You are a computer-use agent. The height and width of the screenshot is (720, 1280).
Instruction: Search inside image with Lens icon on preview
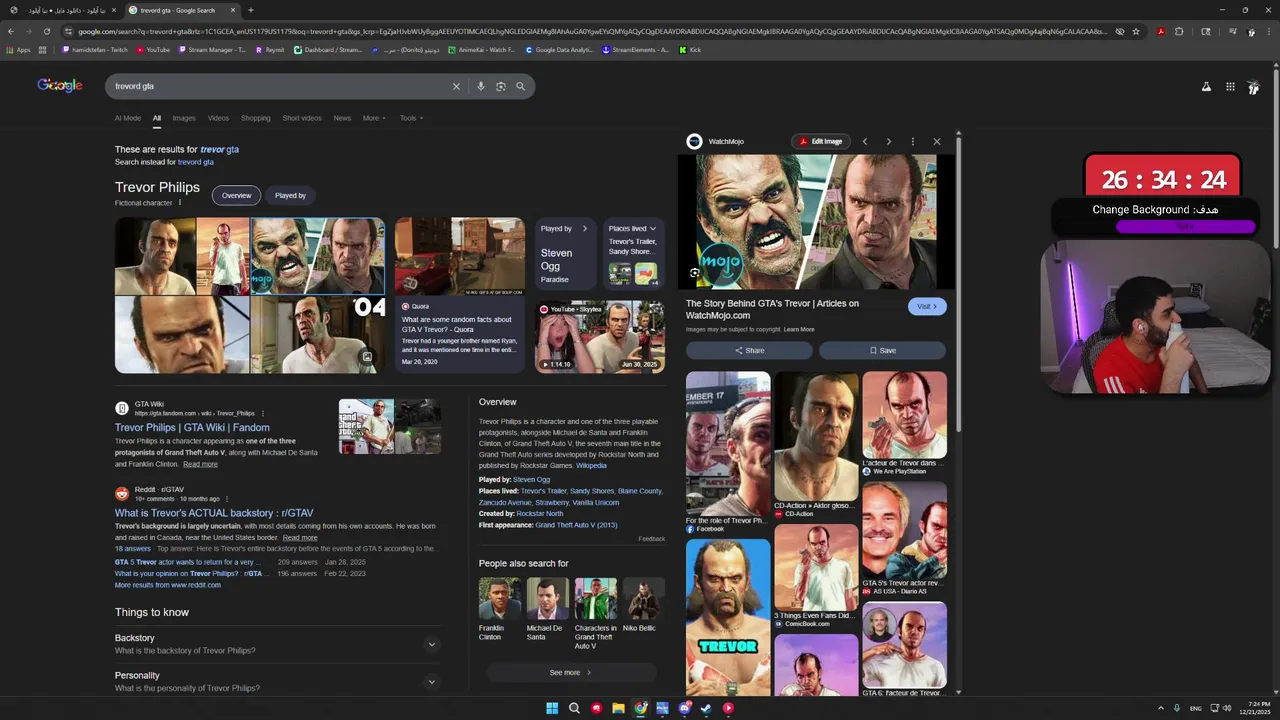tap(695, 273)
